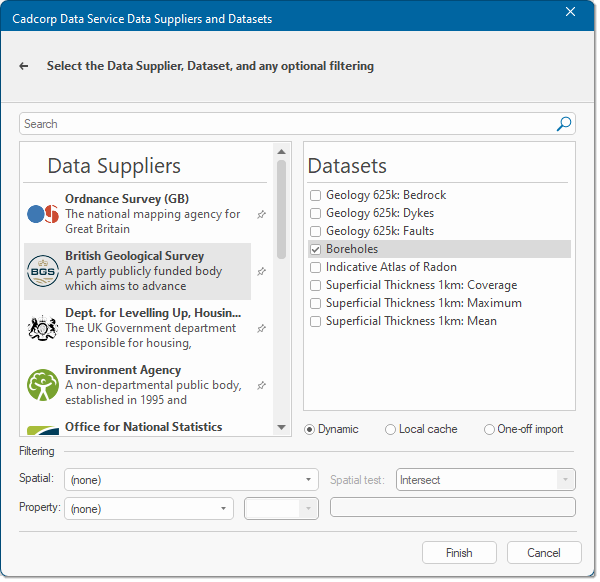Pin the Dept. for Levelling Up supplier
The image size is (600, 582).
click(261, 328)
